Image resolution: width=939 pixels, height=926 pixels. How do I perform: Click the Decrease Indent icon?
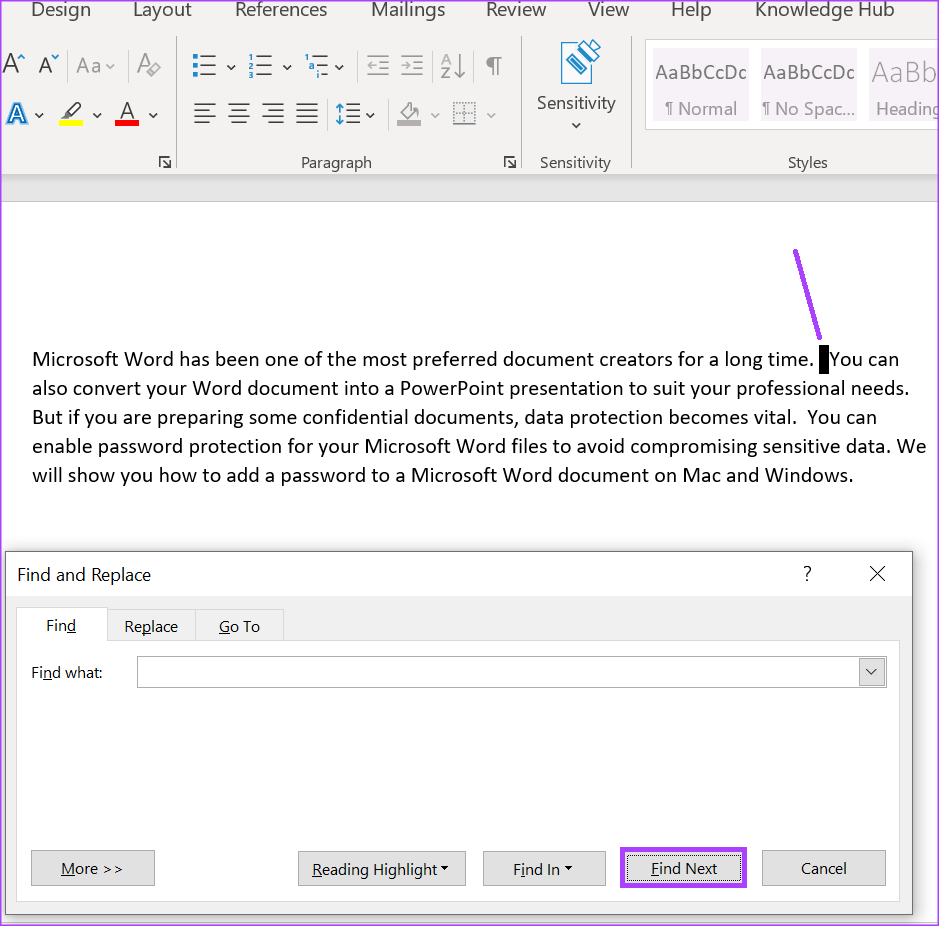coord(378,65)
